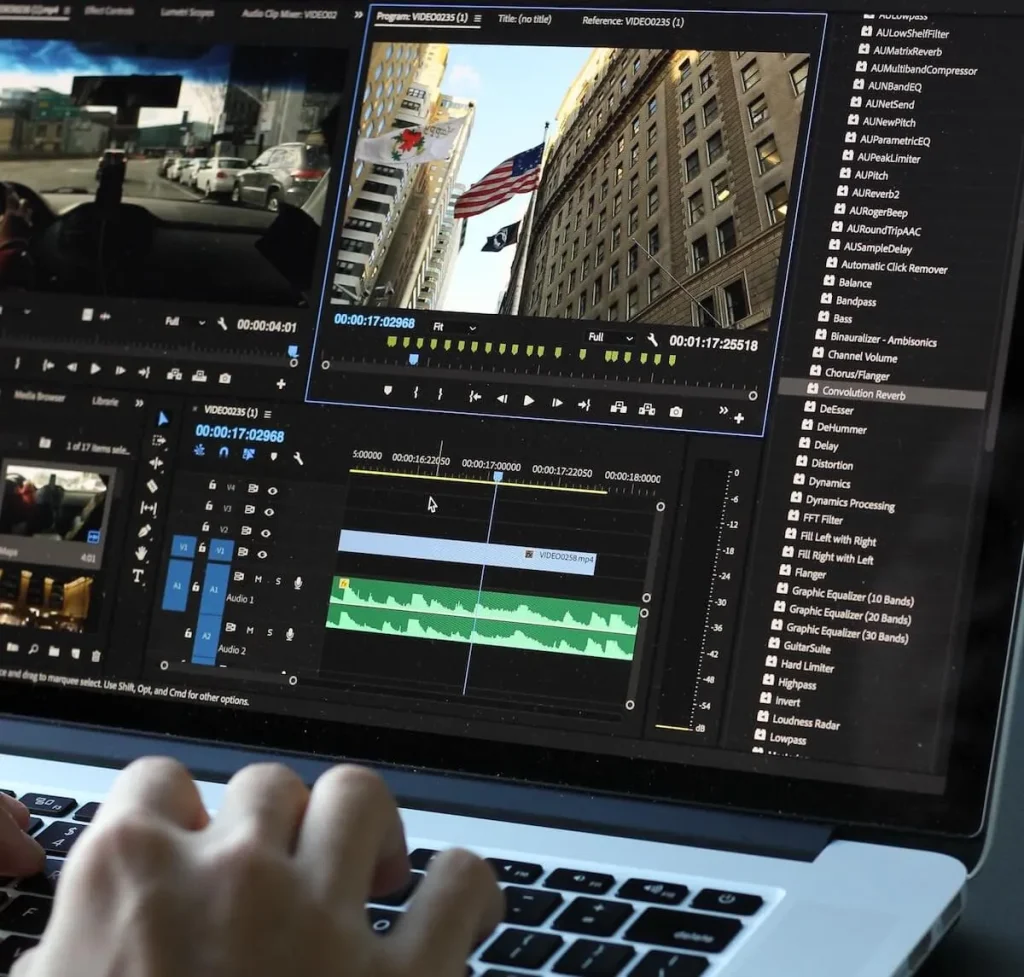Viewport: 1024px width, 977px height.
Task: Hide the V2 track with eye icon
Action: click(x=264, y=532)
